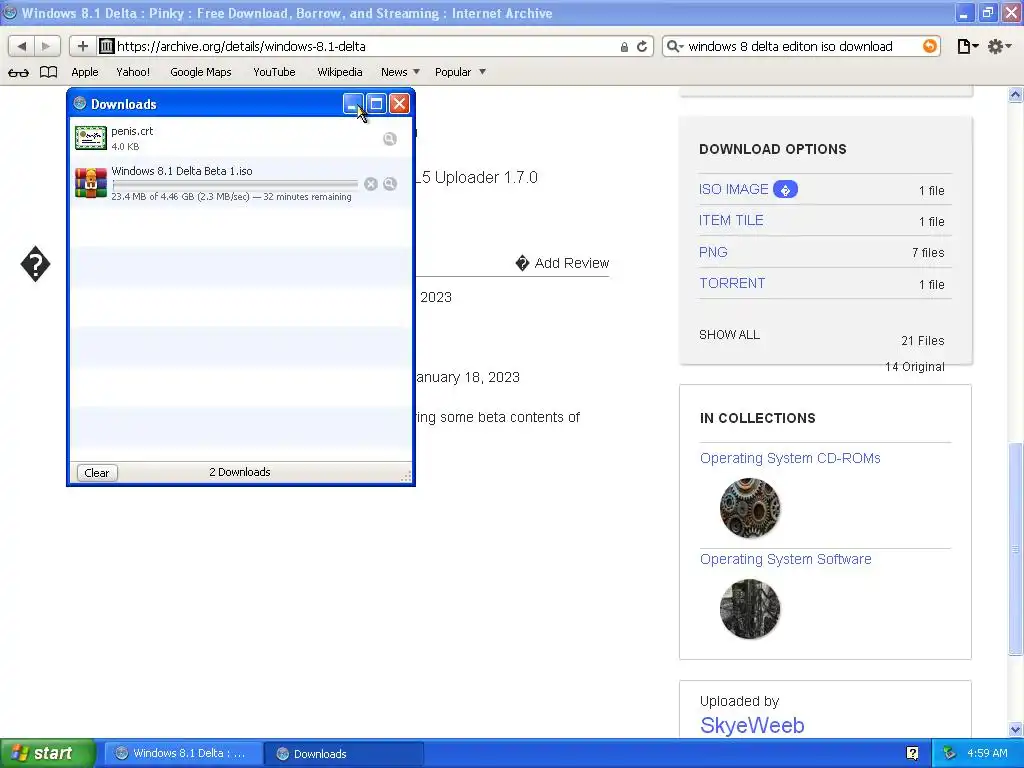Click the Downloads window resize grip
This screenshot has width=1024, height=768.
pos(406,476)
